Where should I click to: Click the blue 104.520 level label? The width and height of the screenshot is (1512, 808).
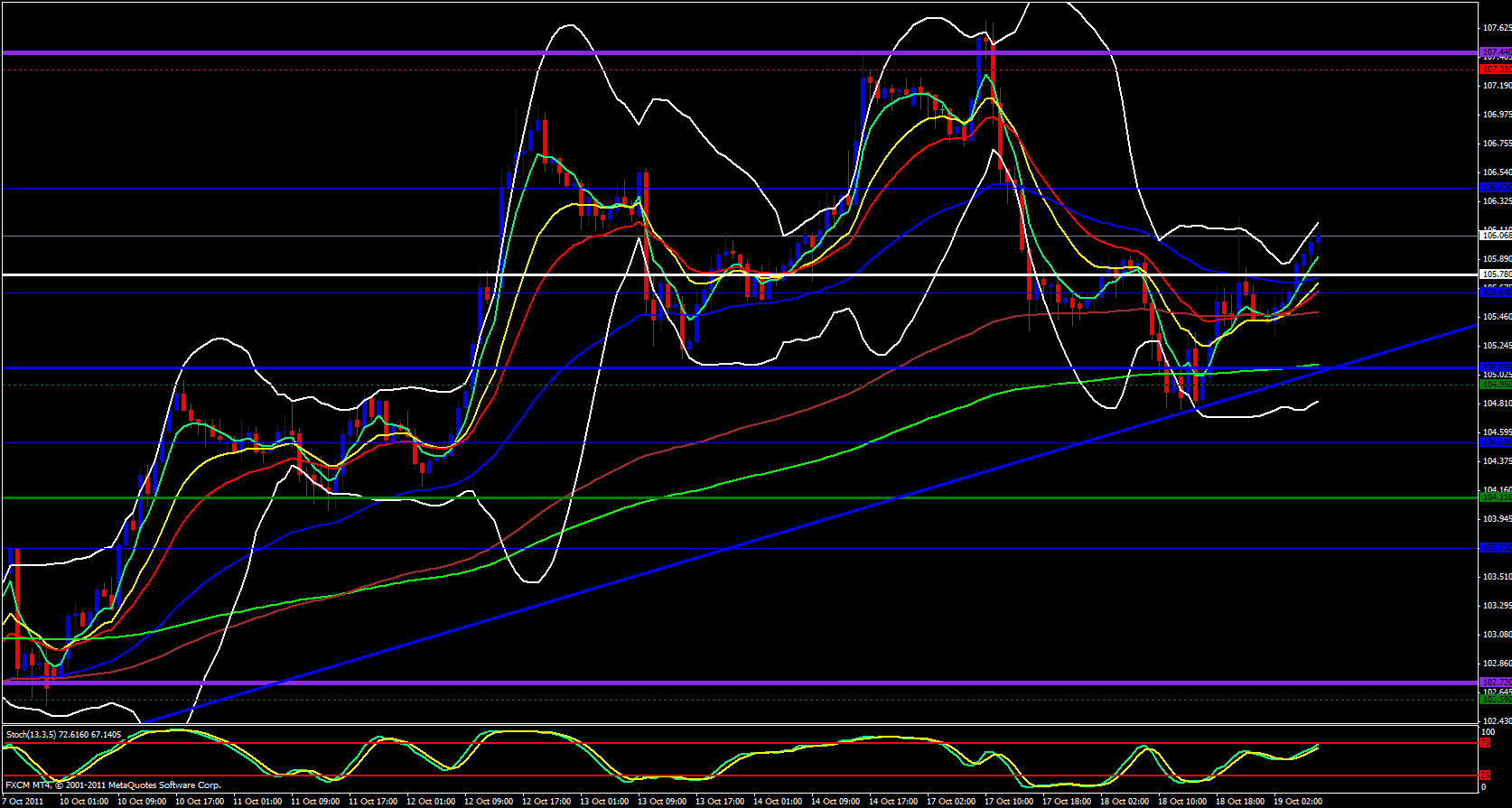(x=1496, y=442)
